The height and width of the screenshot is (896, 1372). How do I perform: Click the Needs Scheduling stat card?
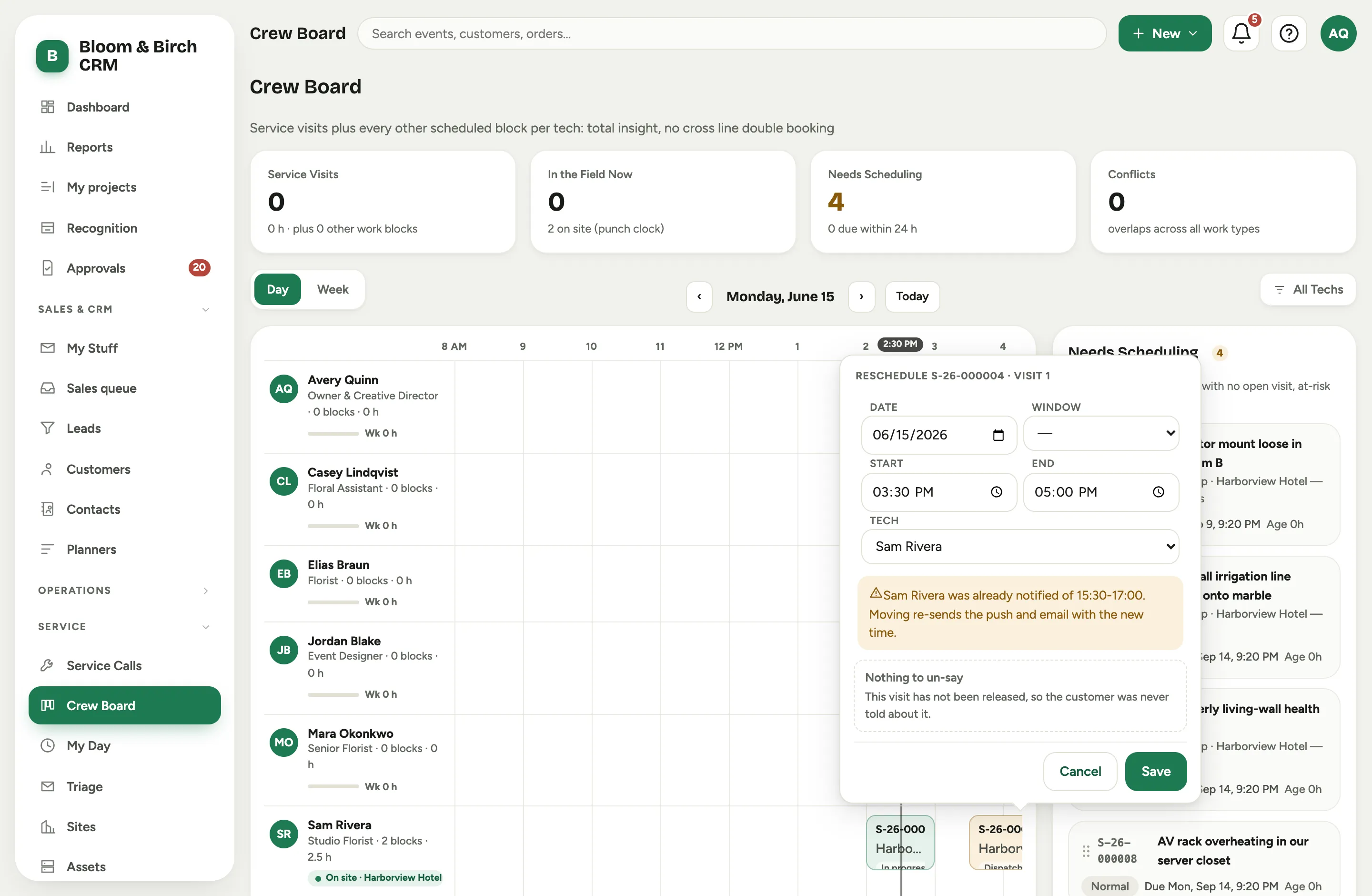(942, 201)
